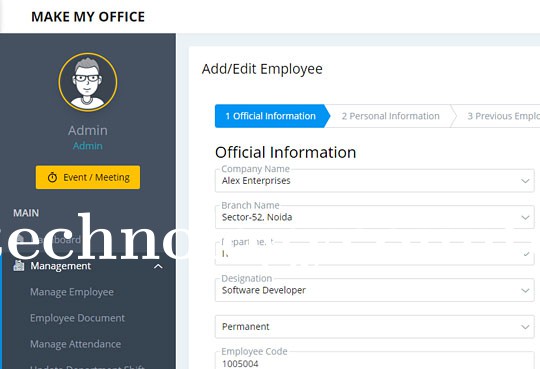The height and width of the screenshot is (369, 540).
Task: Switch to 1 Official Information step
Action: 271,116
